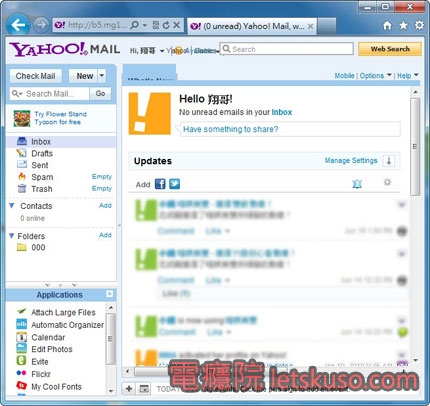Click the Web Search button
Viewport: 430px width, 406px height.
tap(390, 49)
